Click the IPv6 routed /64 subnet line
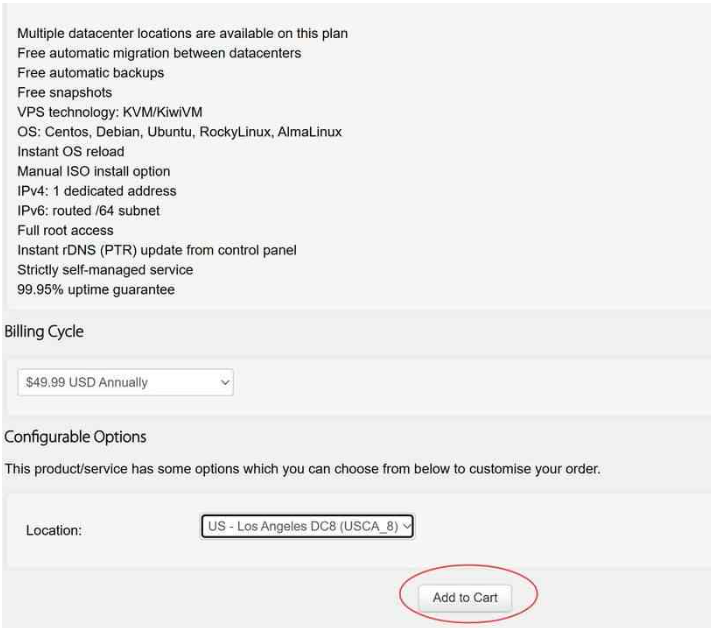This screenshot has width=711, height=628. (89, 211)
